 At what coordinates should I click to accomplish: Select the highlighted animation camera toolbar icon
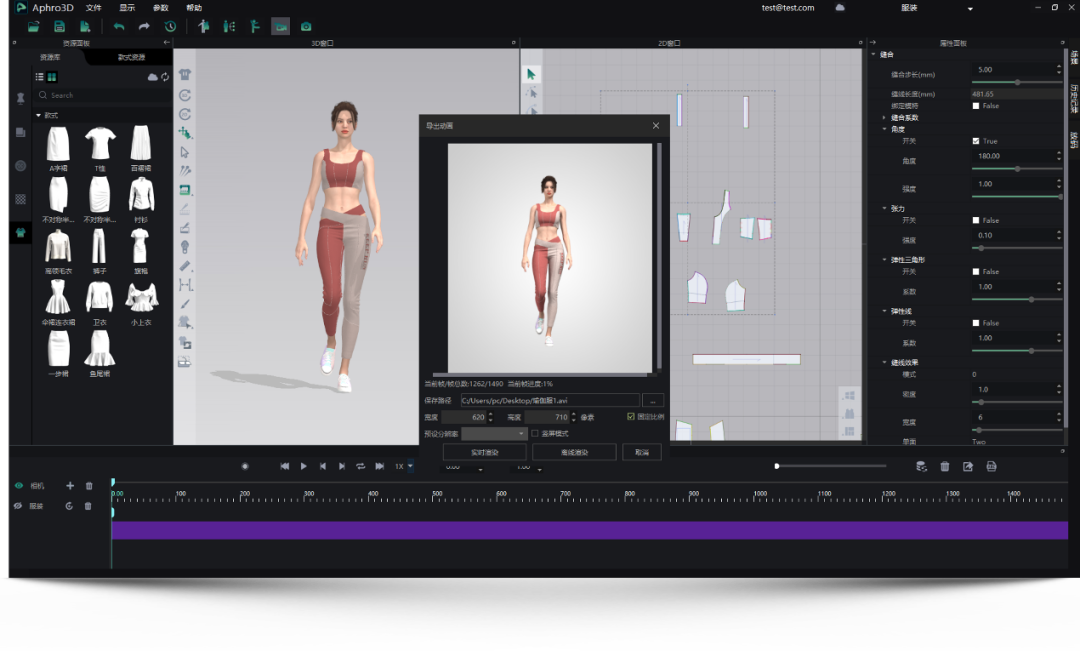click(280, 27)
